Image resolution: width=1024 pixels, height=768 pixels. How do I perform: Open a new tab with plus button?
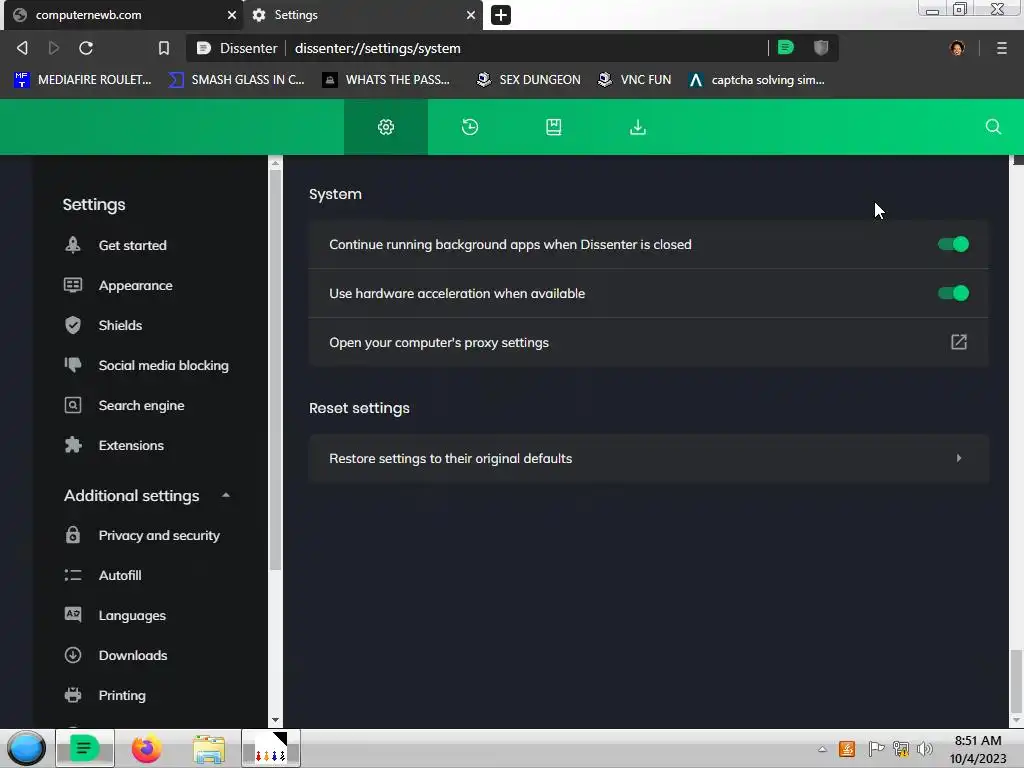[x=501, y=14]
